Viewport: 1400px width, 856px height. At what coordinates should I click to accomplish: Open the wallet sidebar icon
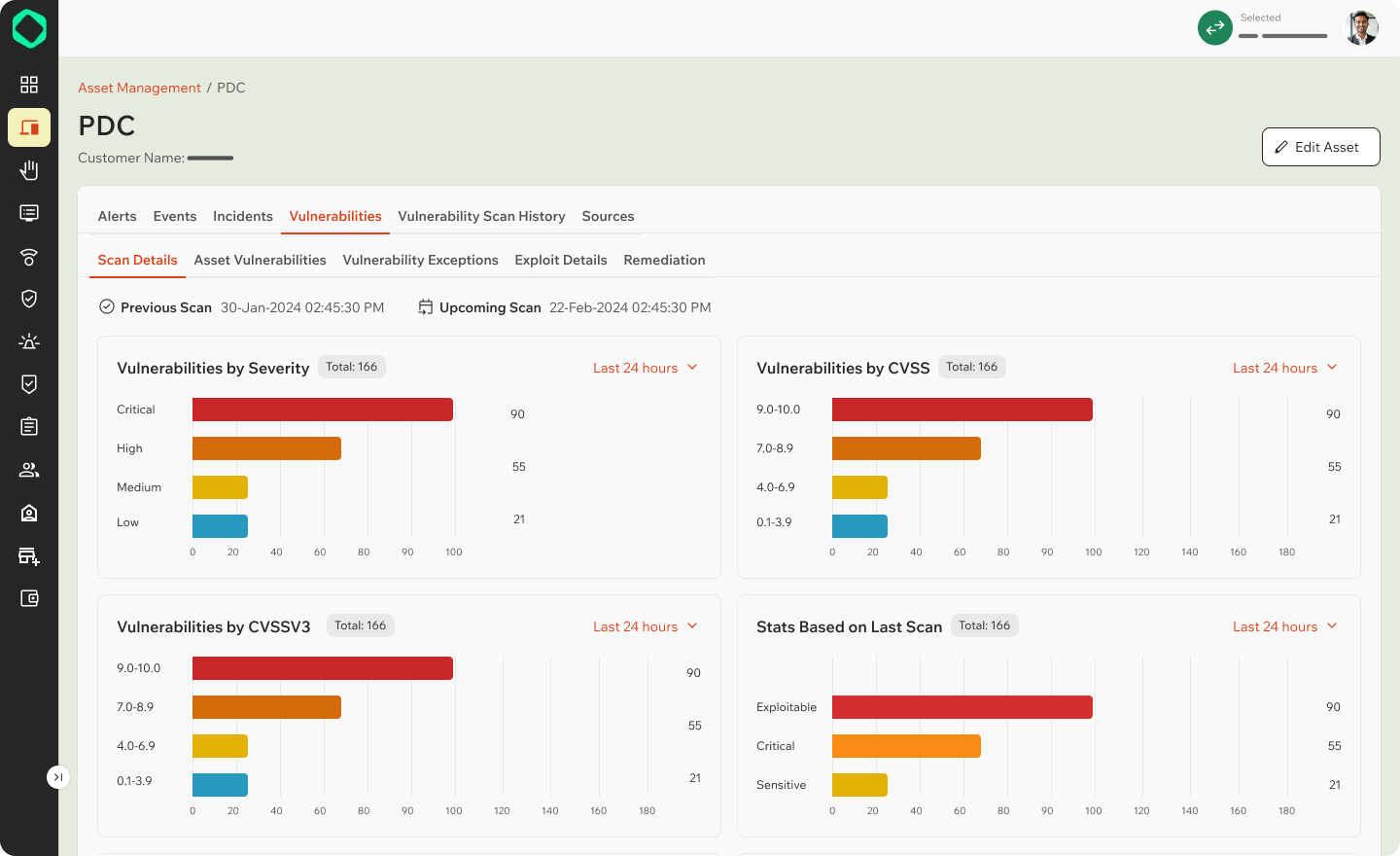[x=29, y=598]
